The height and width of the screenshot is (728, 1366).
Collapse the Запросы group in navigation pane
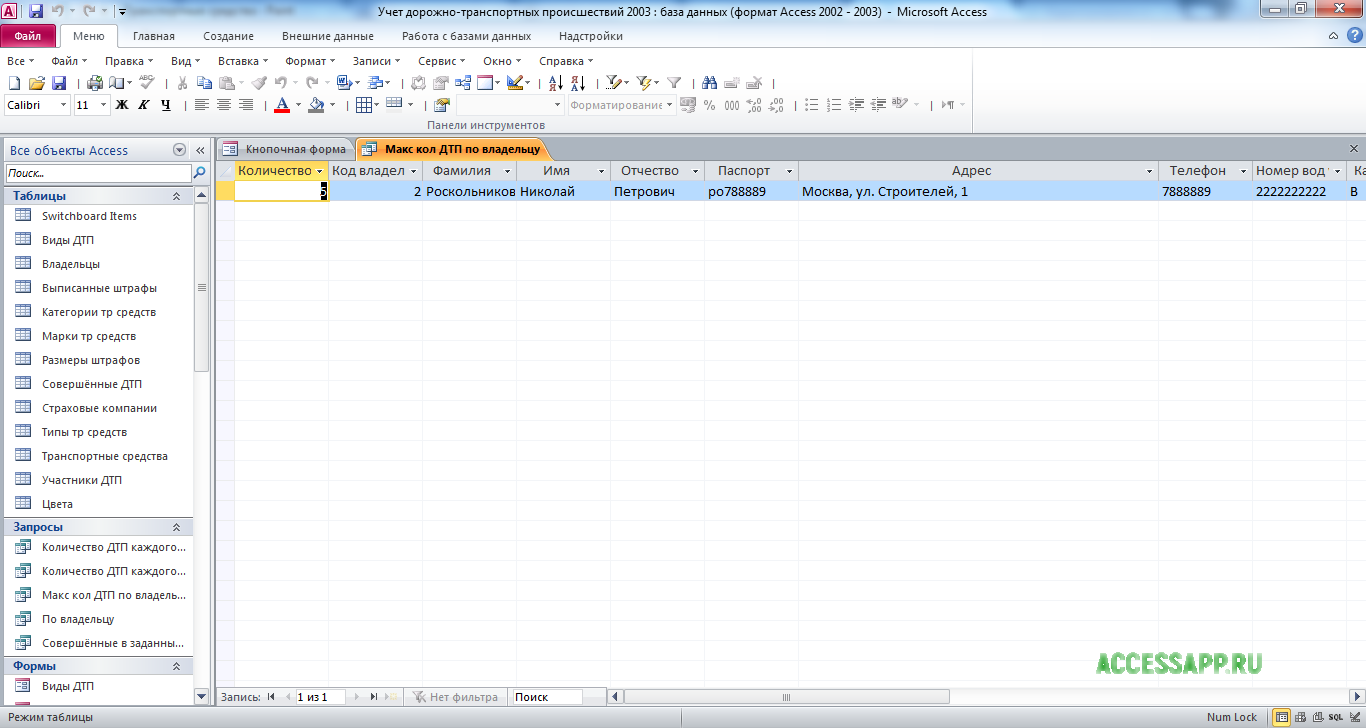coord(177,527)
